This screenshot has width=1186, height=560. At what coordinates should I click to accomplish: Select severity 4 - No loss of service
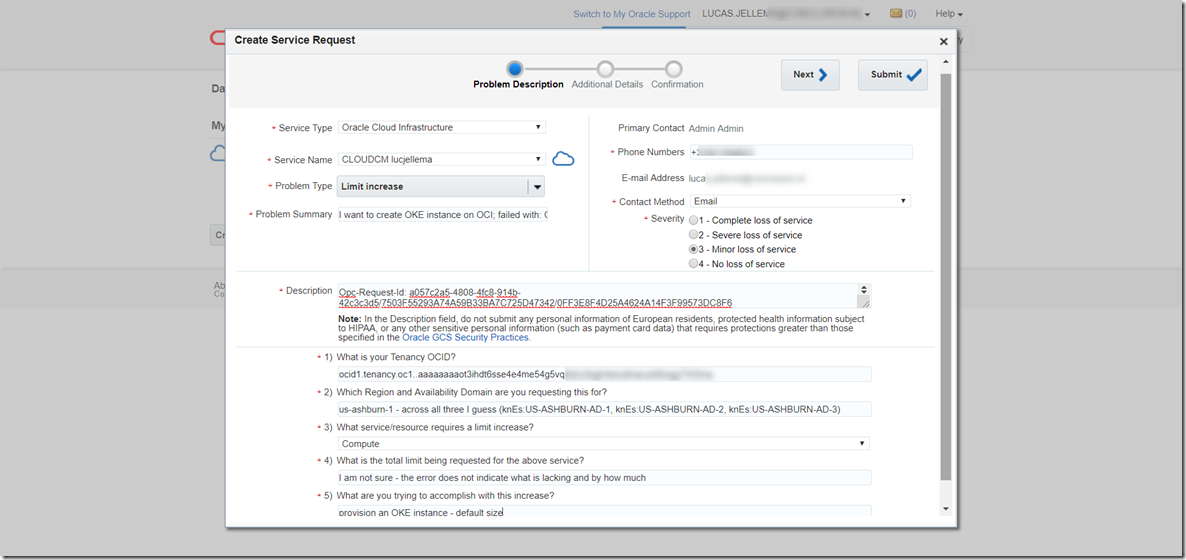694,264
